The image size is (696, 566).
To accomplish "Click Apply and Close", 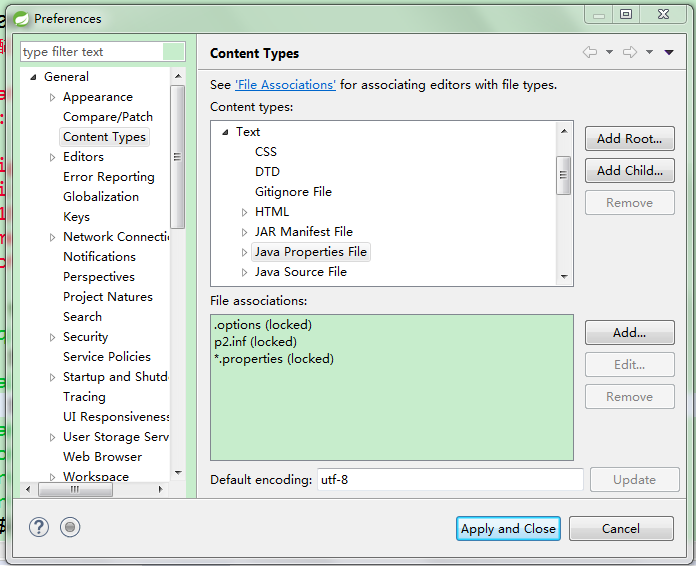I will coord(508,529).
